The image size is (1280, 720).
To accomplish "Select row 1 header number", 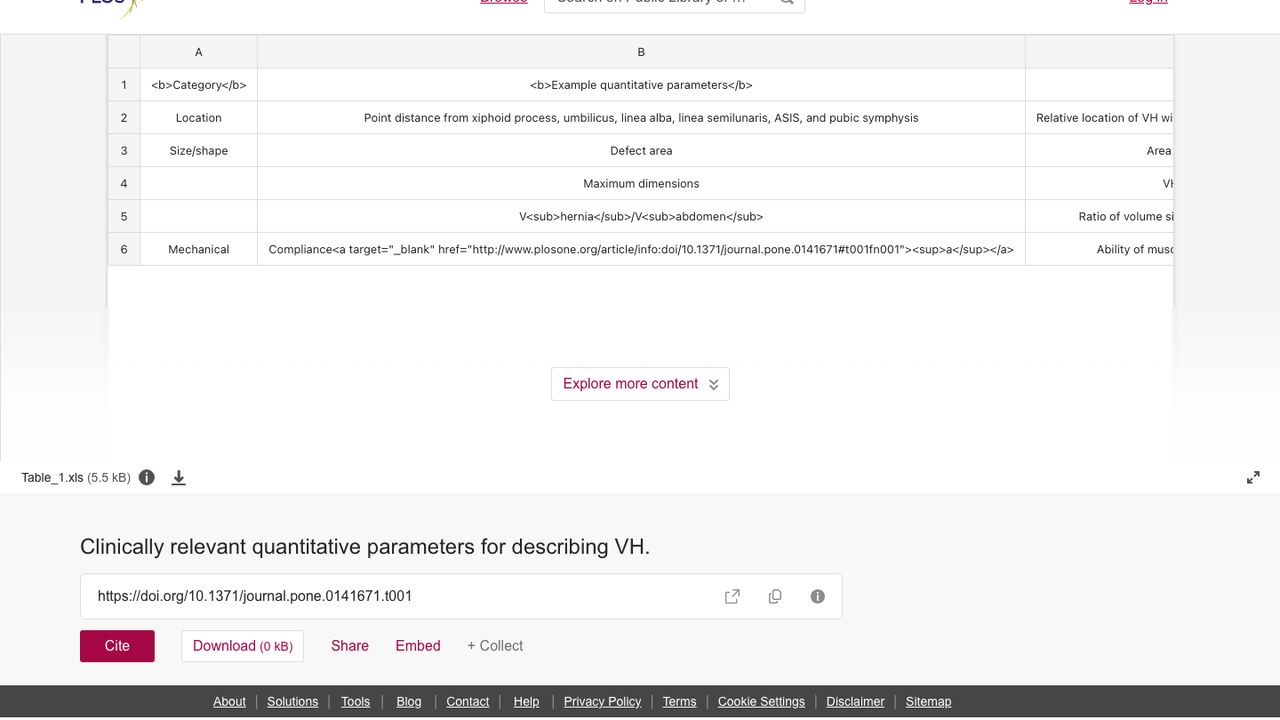I will (124, 85).
